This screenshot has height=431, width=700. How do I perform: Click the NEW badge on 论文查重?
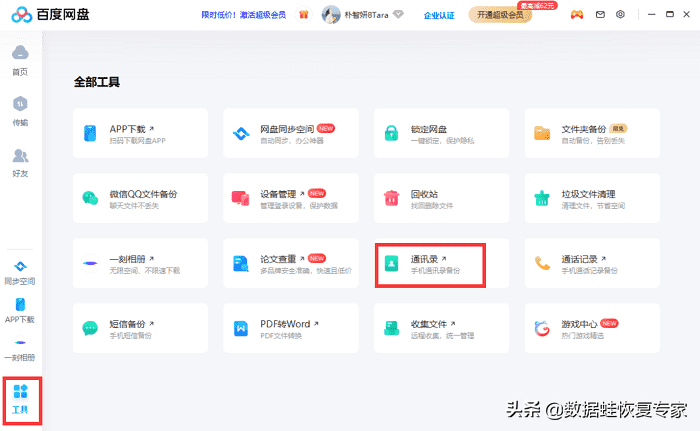(317, 258)
